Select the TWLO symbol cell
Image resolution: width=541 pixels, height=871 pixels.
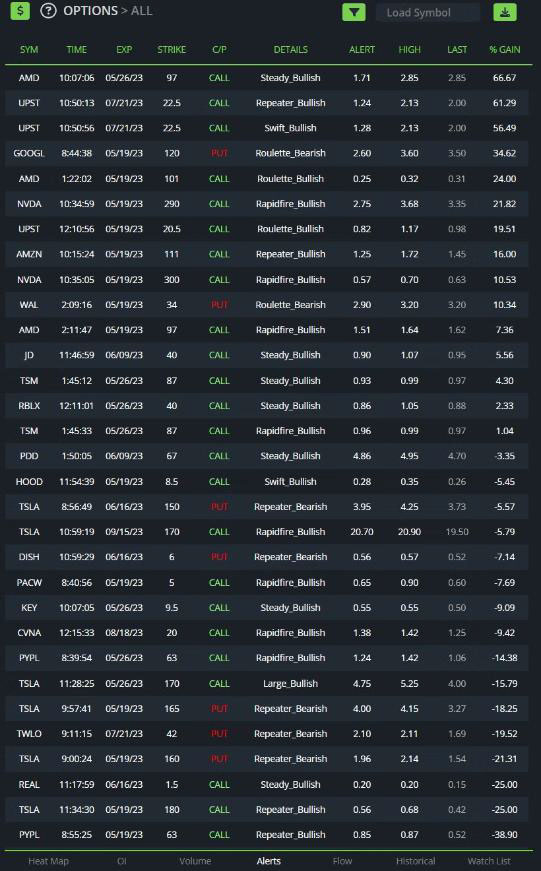tap(29, 734)
